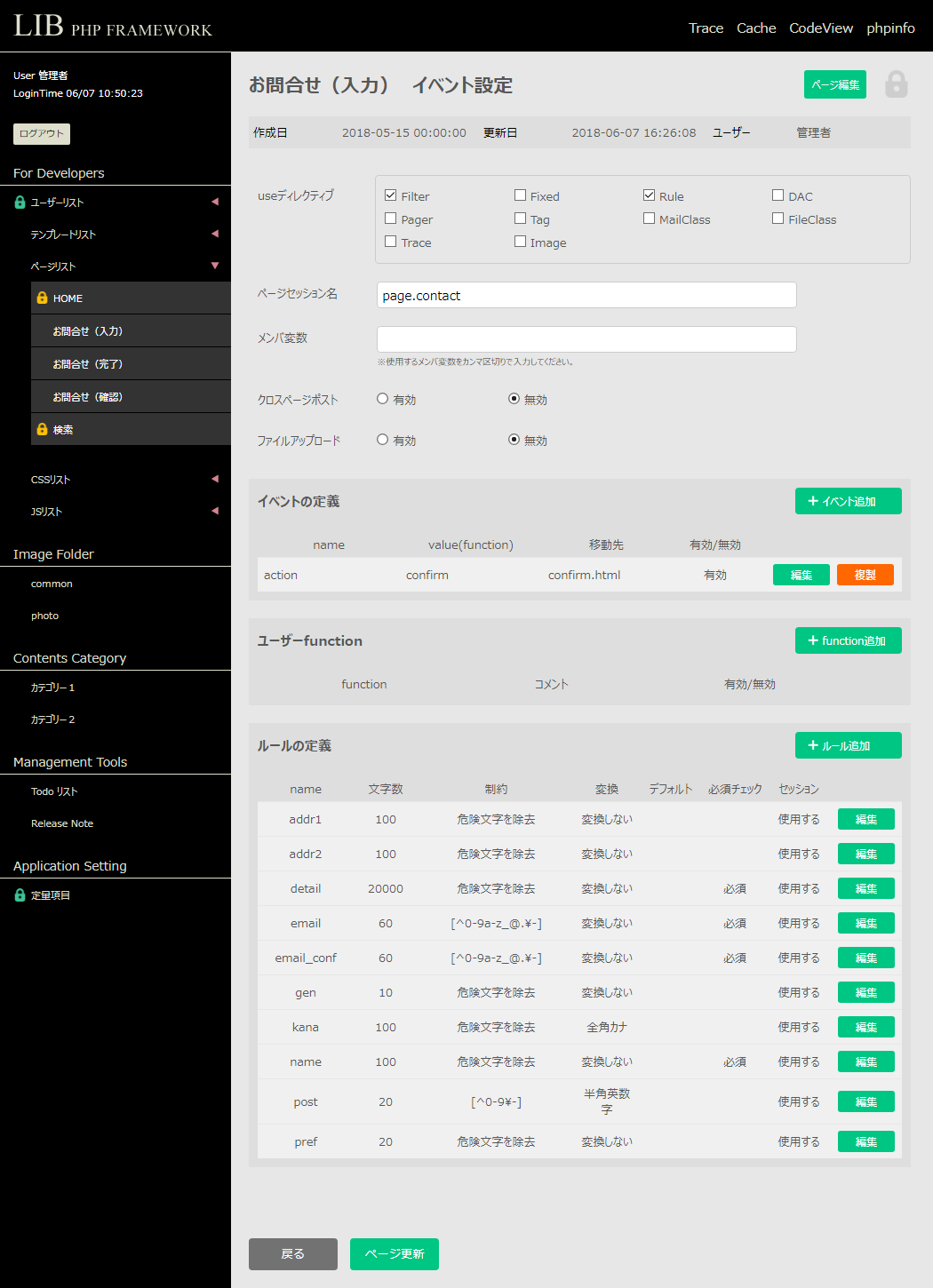Click the ページセッション名 input field
Image resolution: width=933 pixels, height=1288 pixels.
point(586,296)
